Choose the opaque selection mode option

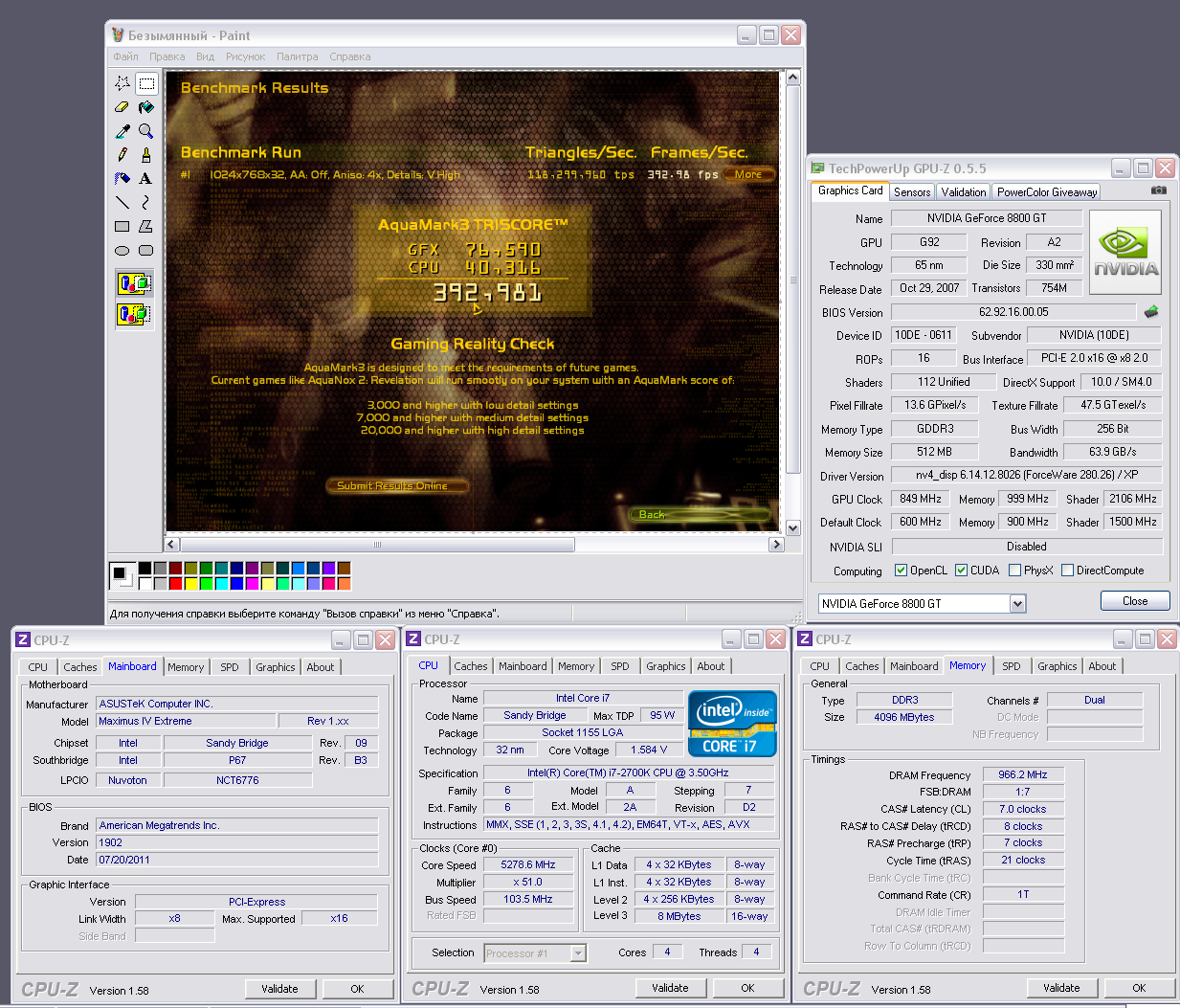[x=134, y=283]
